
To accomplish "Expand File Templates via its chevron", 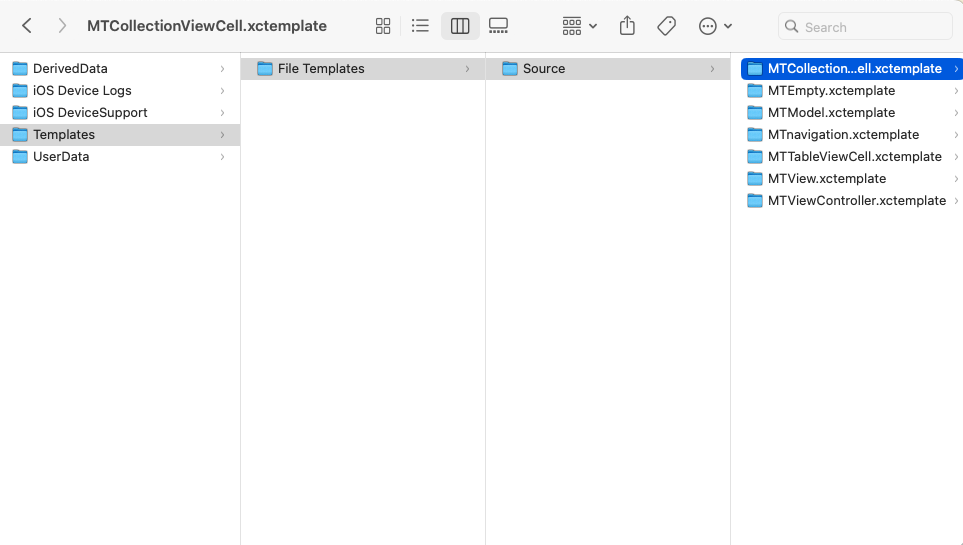I will (x=467, y=69).
